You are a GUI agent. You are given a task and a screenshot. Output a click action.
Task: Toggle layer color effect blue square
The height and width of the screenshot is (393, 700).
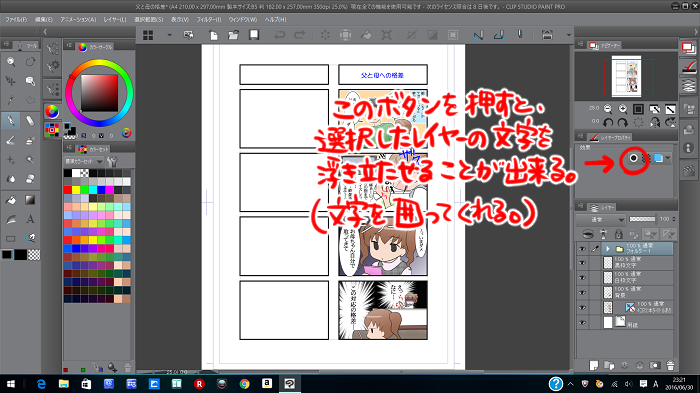pos(658,158)
